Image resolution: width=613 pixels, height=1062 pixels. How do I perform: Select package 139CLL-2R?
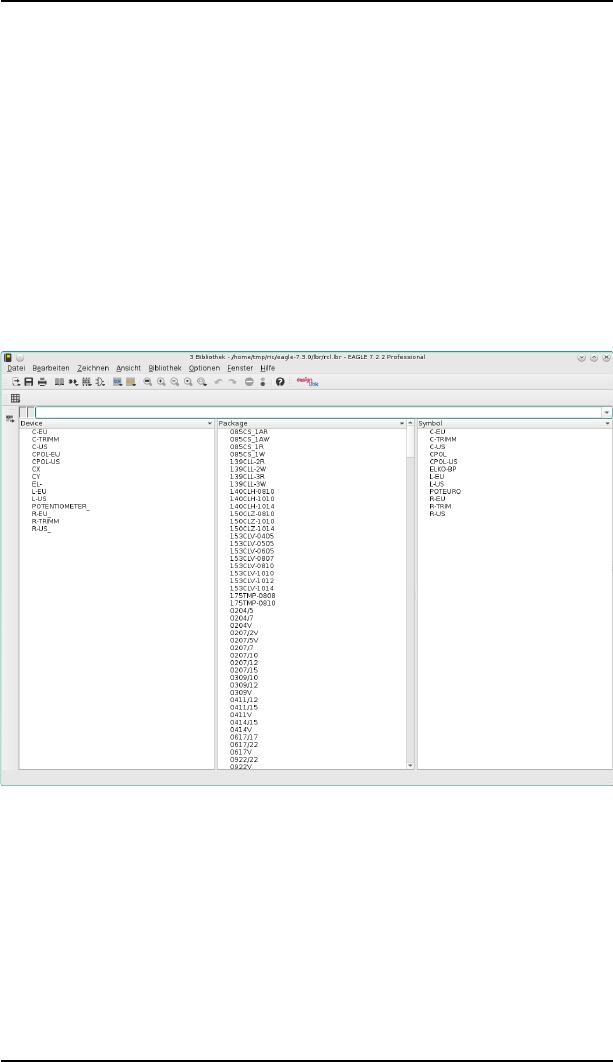coord(247,461)
